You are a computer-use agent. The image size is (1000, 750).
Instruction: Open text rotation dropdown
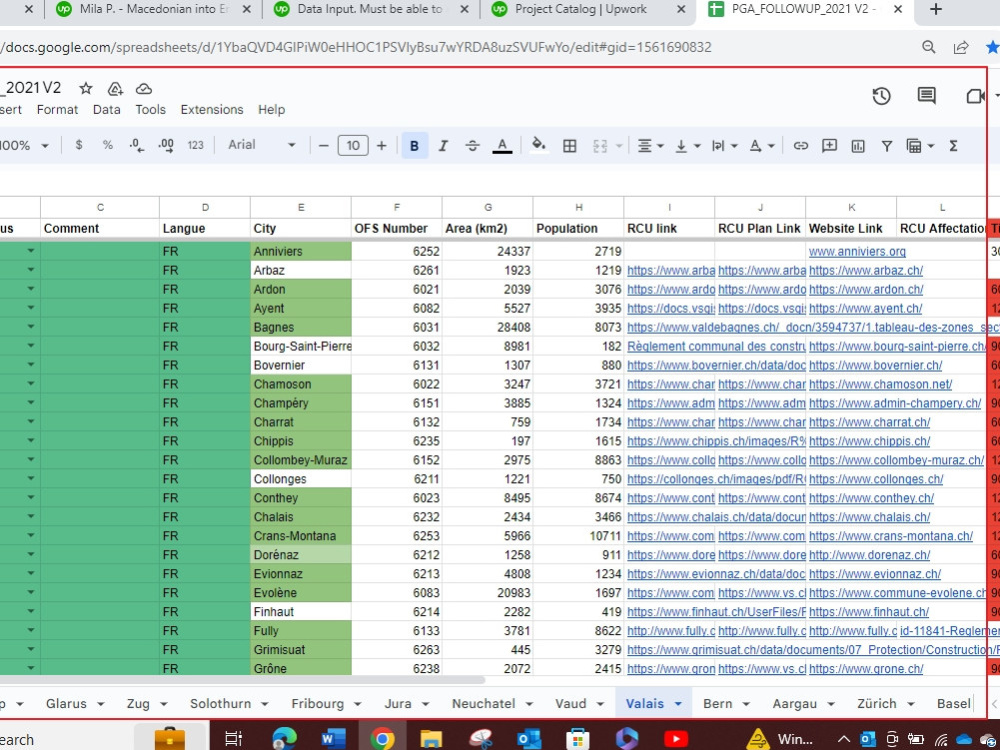click(761, 146)
